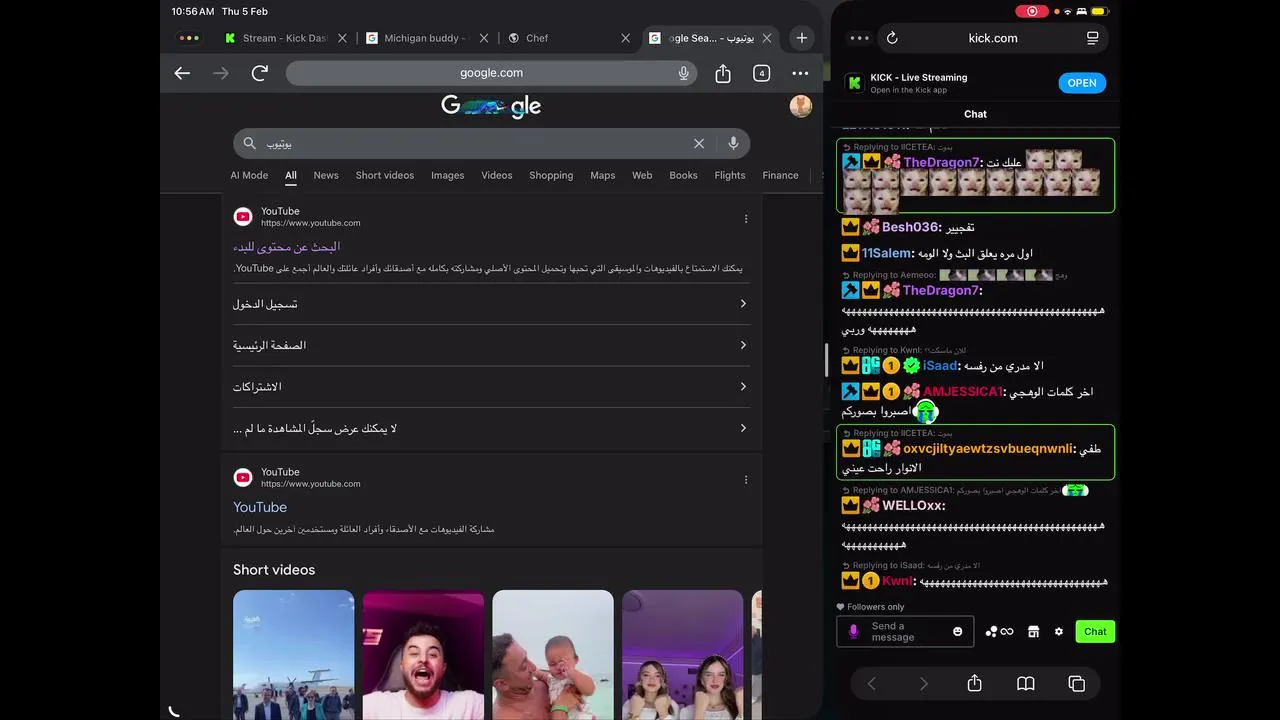Expand الصفحة الرئيسية sitelink row

pos(491,345)
